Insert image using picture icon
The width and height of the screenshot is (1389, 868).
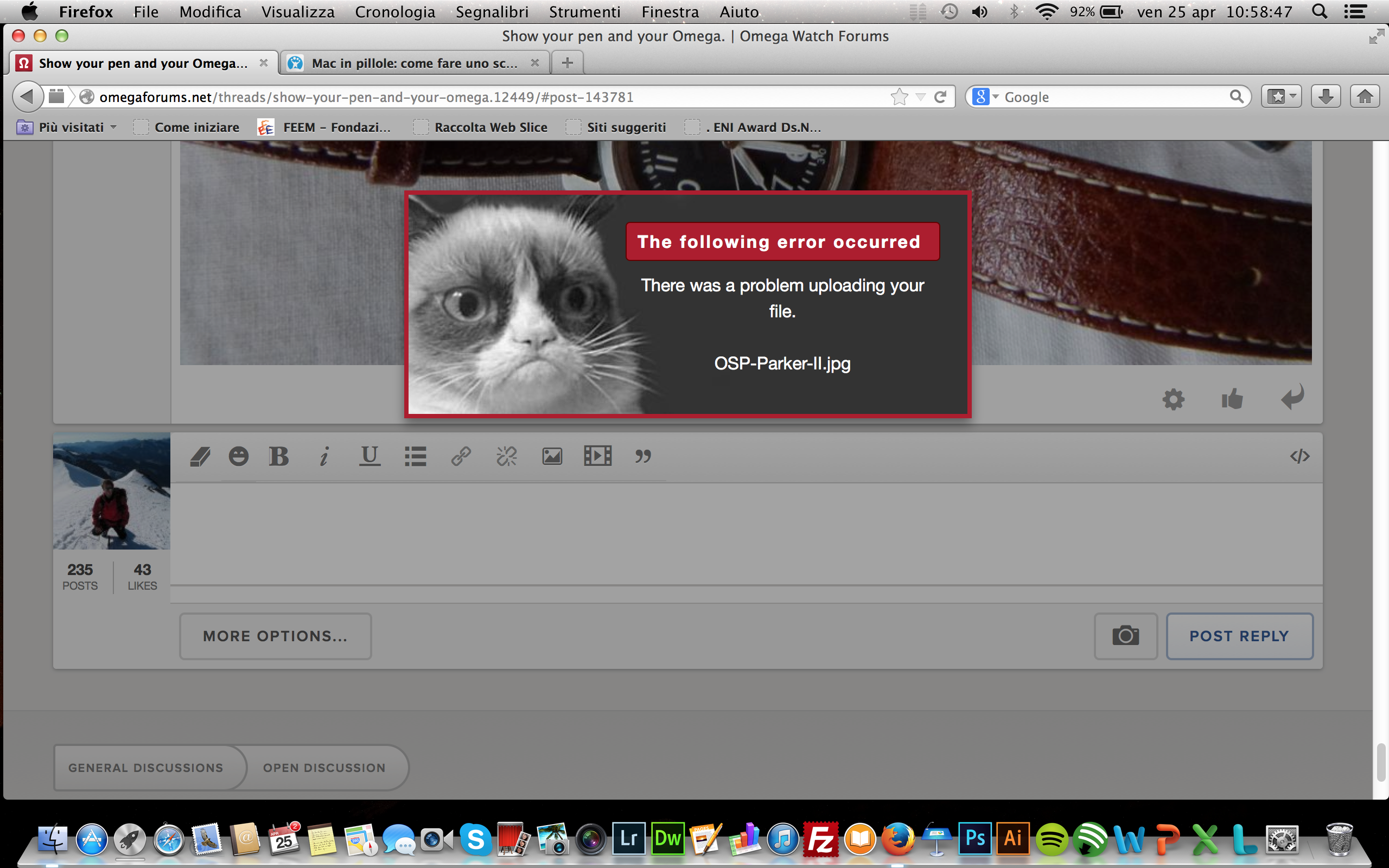552,456
